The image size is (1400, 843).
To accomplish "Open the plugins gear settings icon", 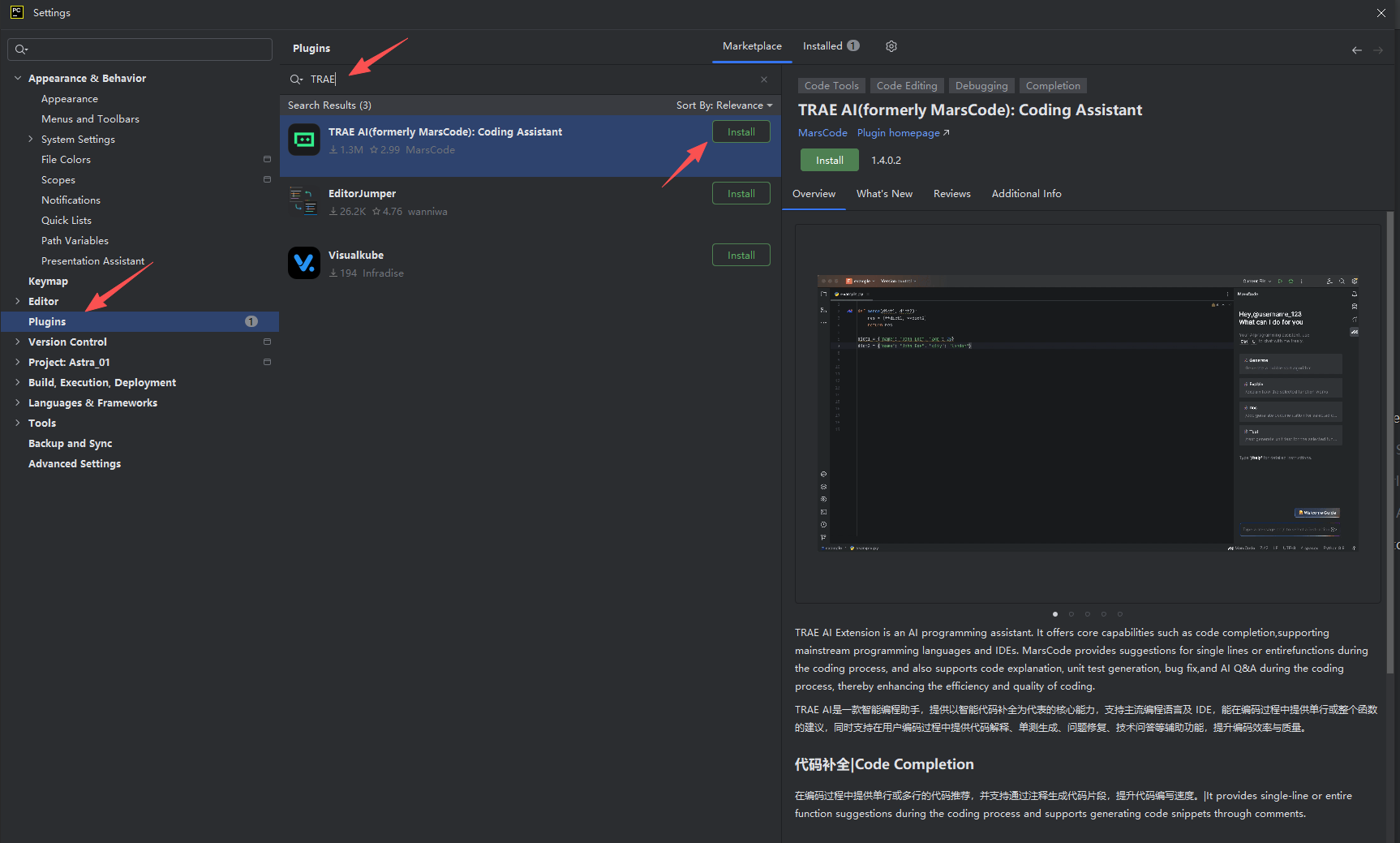I will 891,46.
